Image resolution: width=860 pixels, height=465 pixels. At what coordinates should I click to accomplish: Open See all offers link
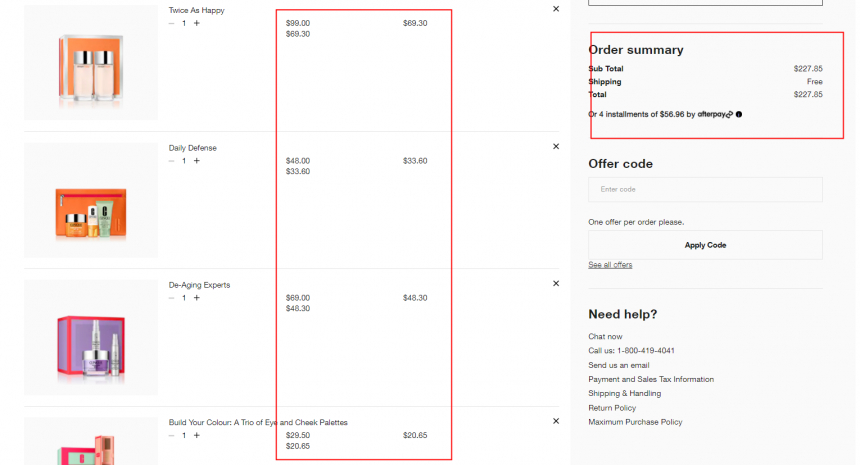[610, 265]
